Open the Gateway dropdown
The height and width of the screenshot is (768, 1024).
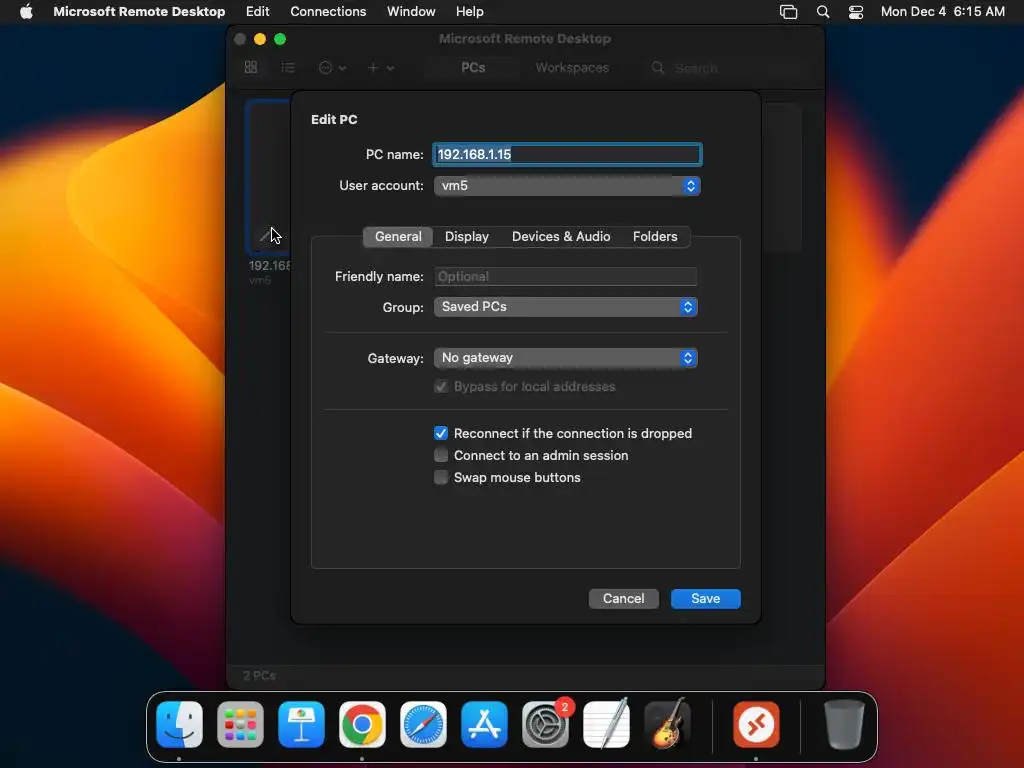566,357
